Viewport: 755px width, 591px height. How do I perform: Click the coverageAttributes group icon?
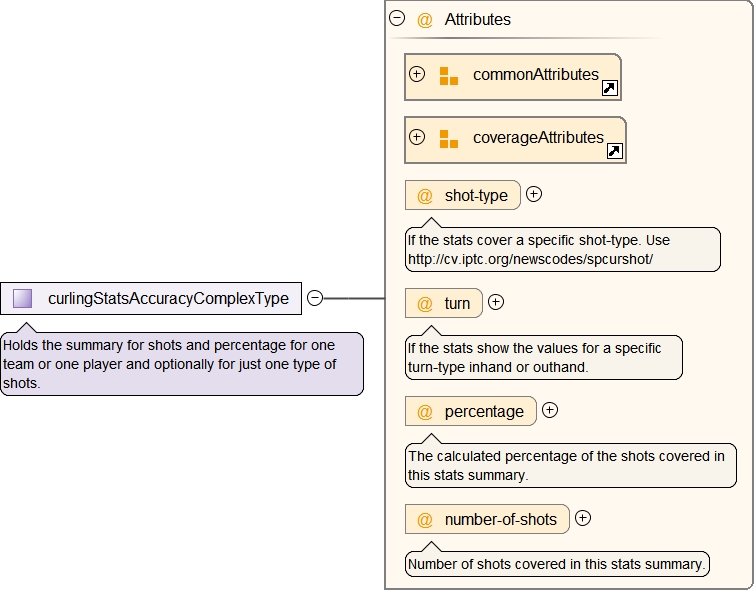[x=449, y=139]
